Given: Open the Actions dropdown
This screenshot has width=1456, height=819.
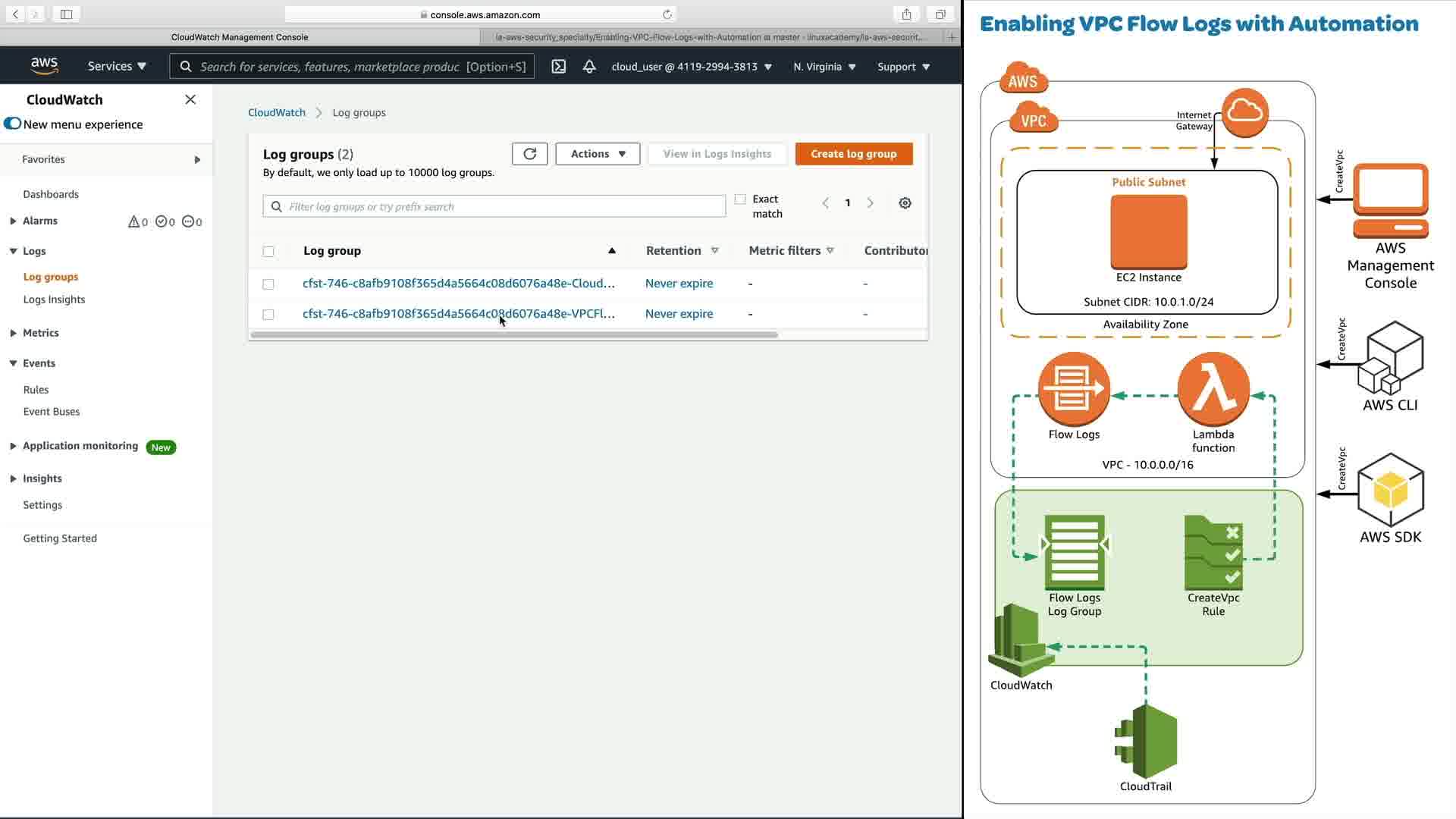Looking at the screenshot, I should [598, 154].
